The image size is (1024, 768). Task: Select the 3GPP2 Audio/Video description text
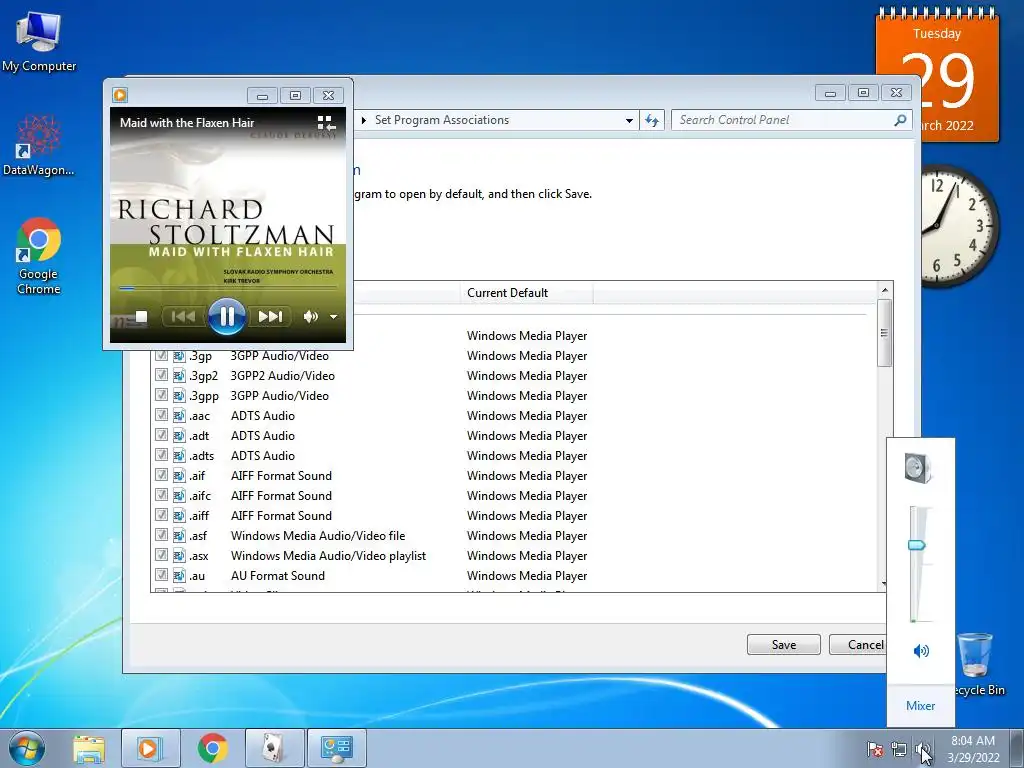[x=283, y=376]
